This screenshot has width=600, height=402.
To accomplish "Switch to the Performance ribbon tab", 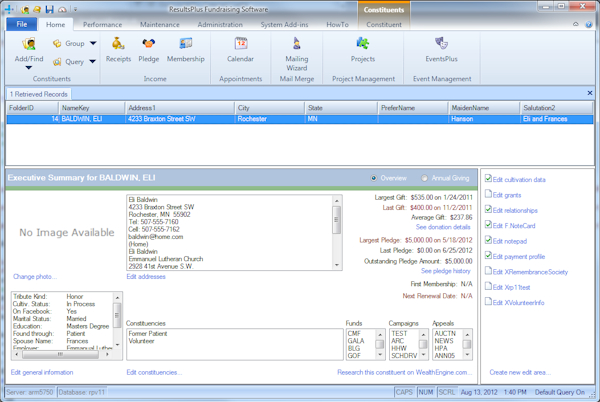I will (102, 23).
